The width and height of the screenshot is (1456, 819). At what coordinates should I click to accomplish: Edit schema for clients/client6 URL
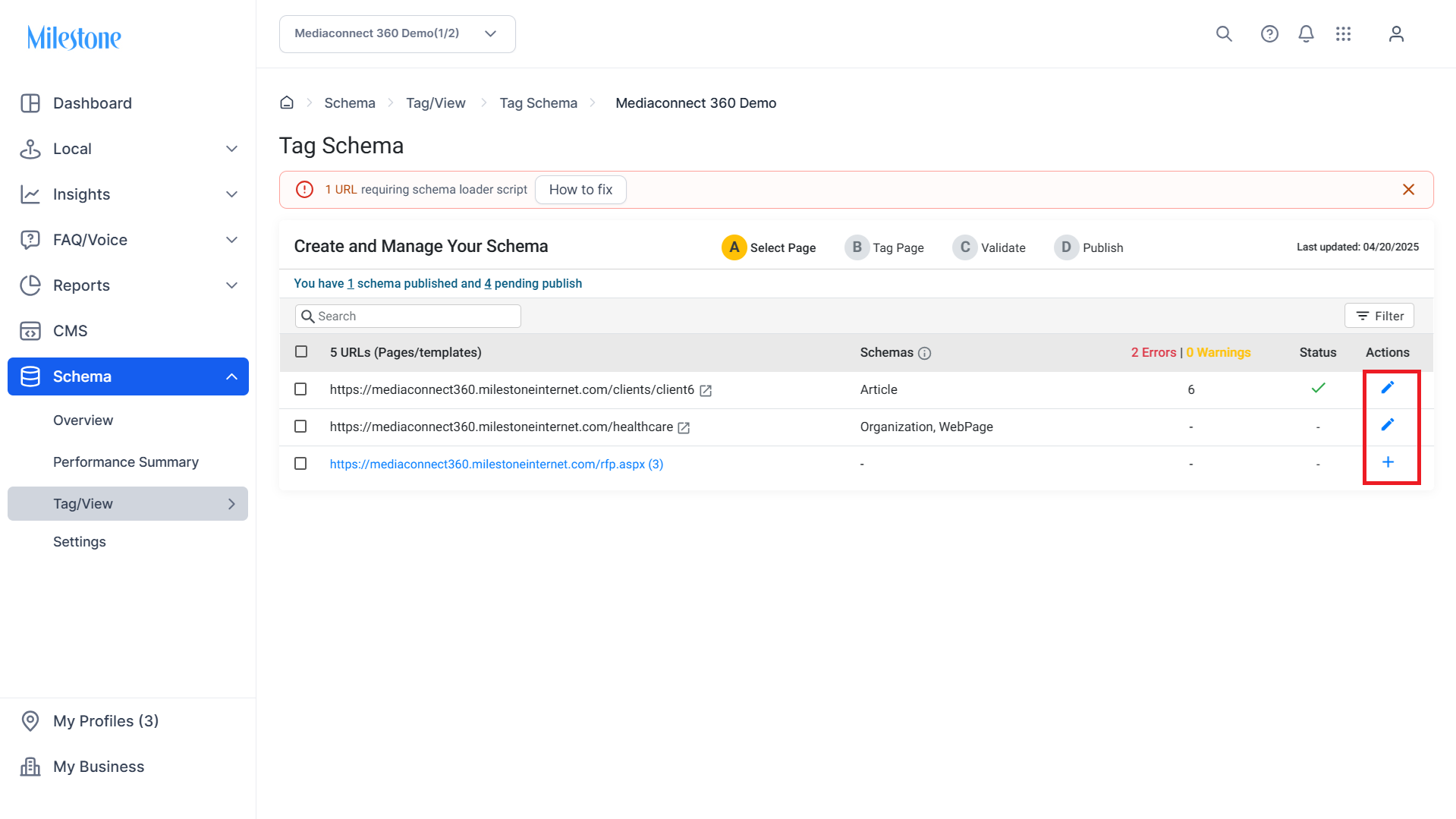[x=1388, y=388]
